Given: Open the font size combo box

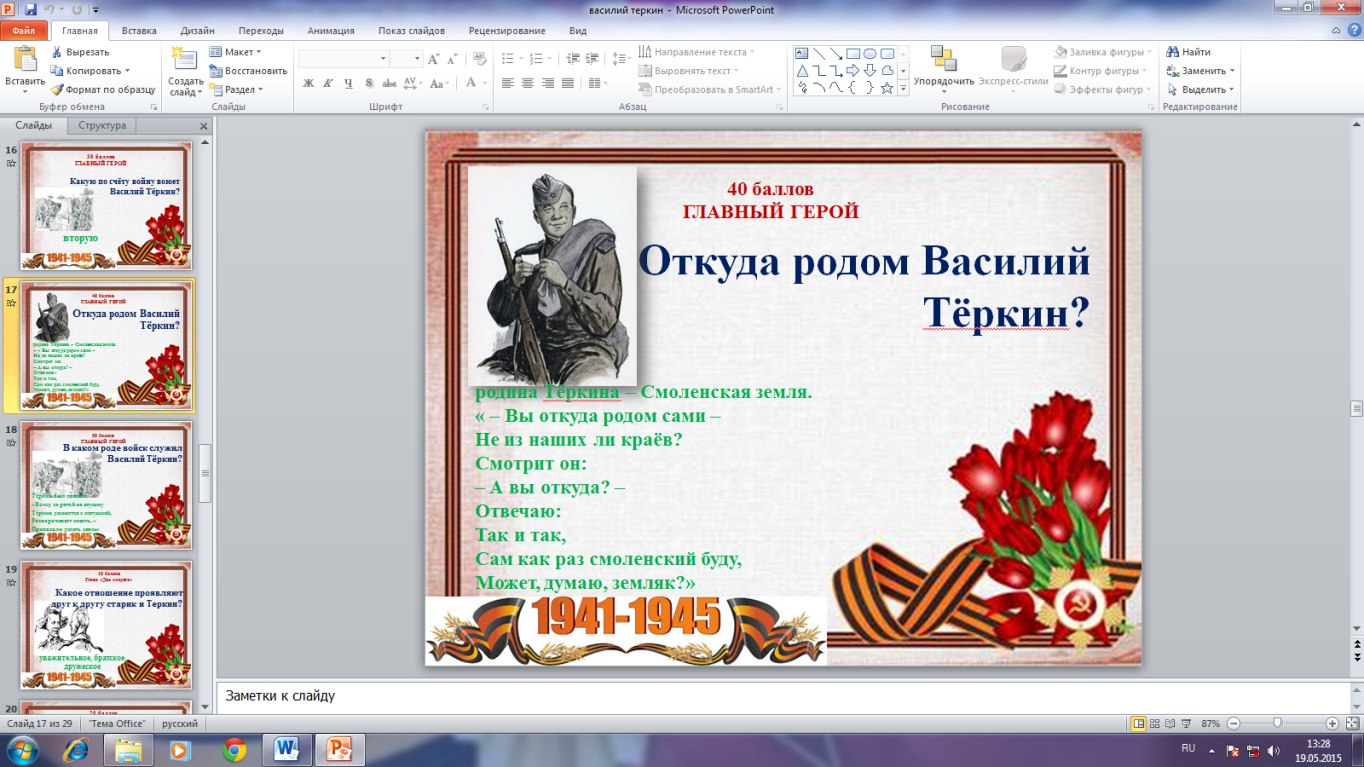Looking at the screenshot, I should (405, 59).
